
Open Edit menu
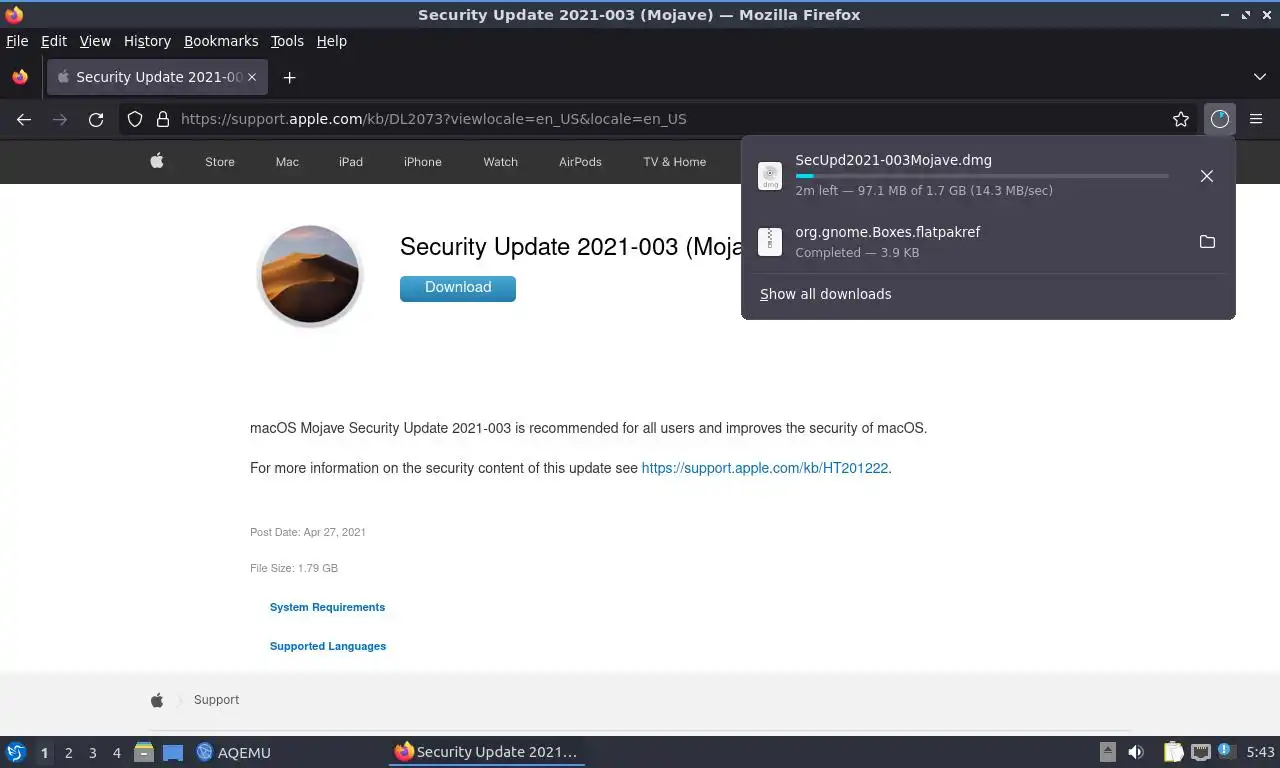pos(54,41)
